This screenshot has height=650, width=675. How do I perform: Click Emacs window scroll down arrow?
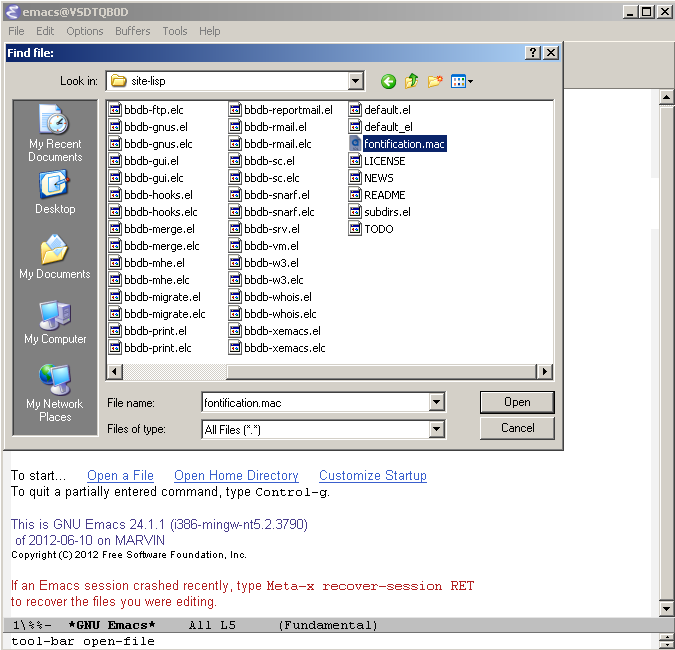coord(666,608)
